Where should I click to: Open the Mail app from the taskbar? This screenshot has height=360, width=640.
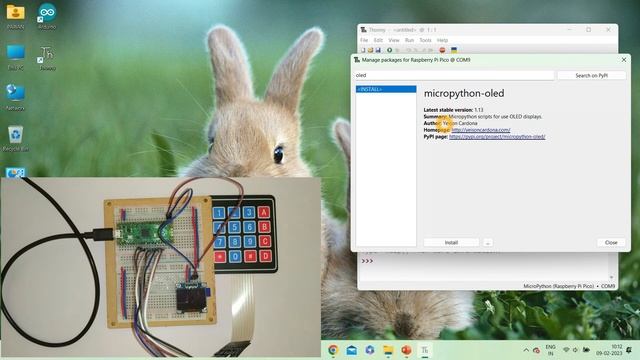[351, 350]
